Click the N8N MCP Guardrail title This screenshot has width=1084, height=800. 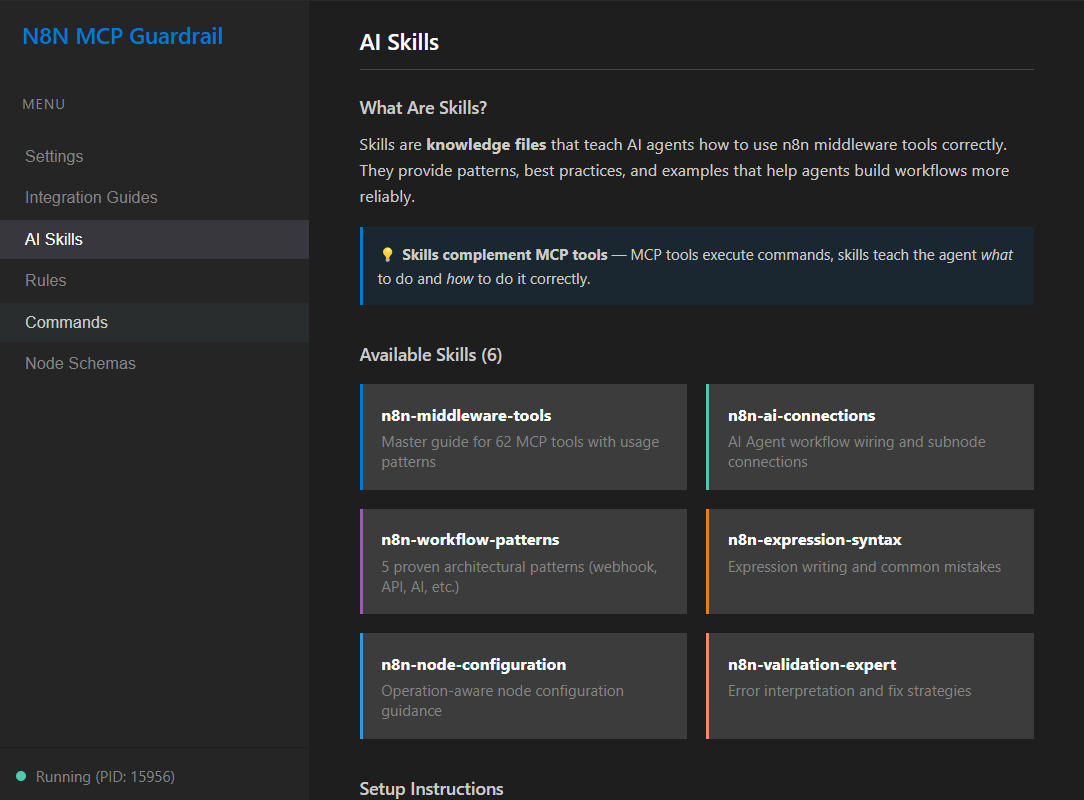click(x=122, y=36)
